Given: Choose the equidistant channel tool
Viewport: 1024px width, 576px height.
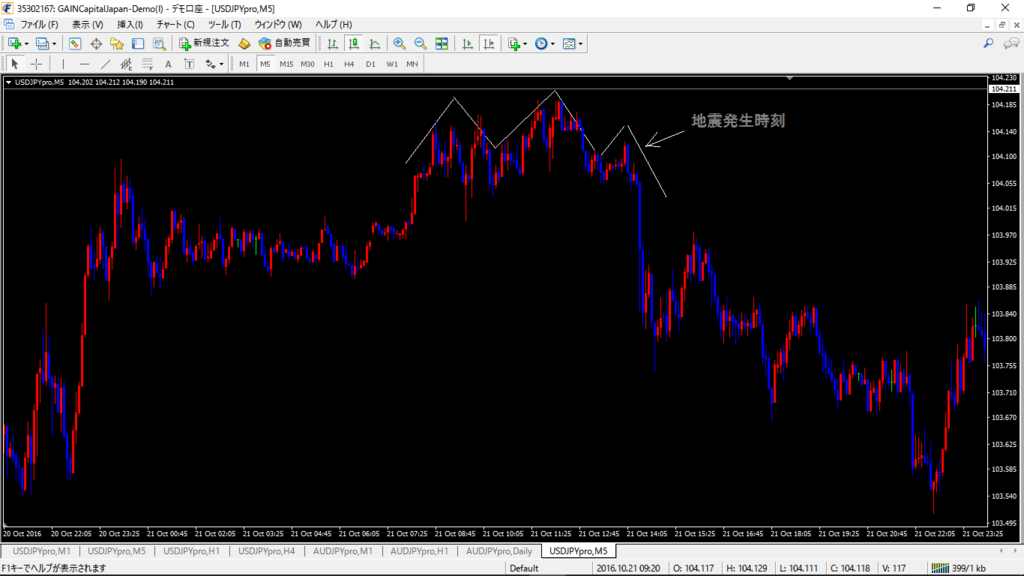Looking at the screenshot, I should click(126, 64).
